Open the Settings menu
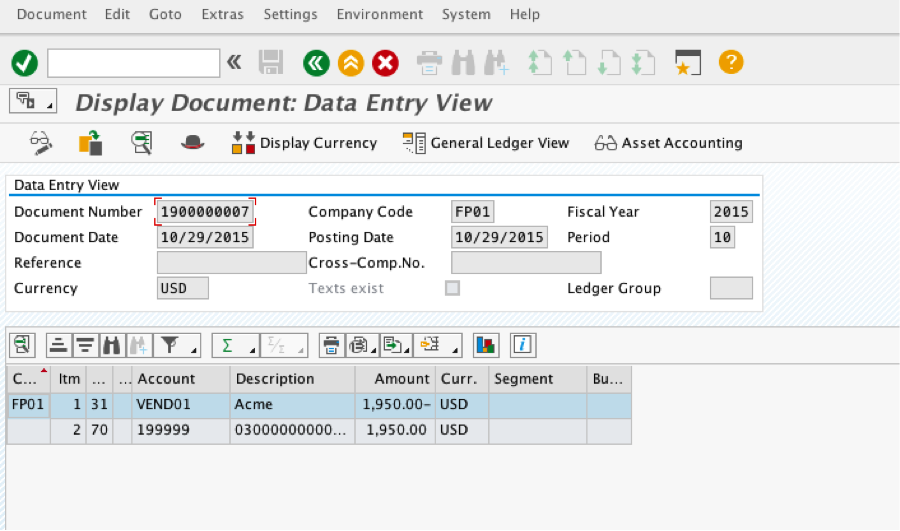The image size is (900, 531). 290,14
